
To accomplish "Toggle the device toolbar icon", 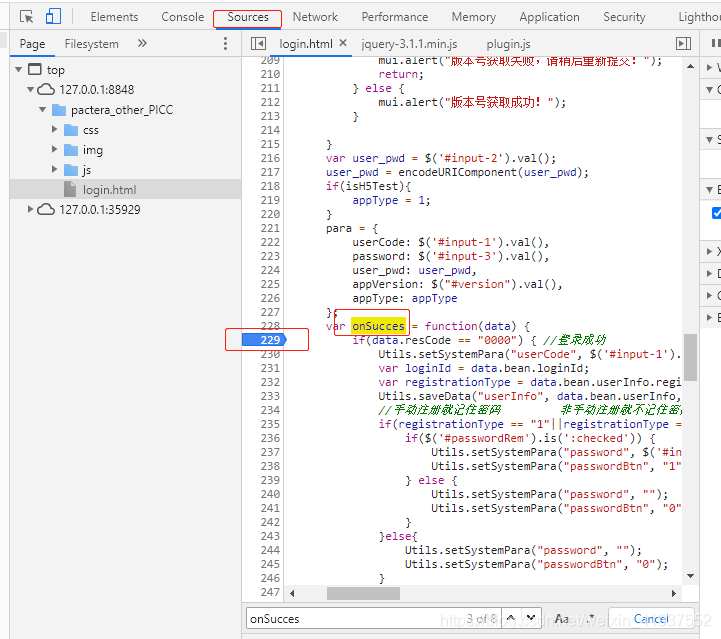I will (53, 17).
